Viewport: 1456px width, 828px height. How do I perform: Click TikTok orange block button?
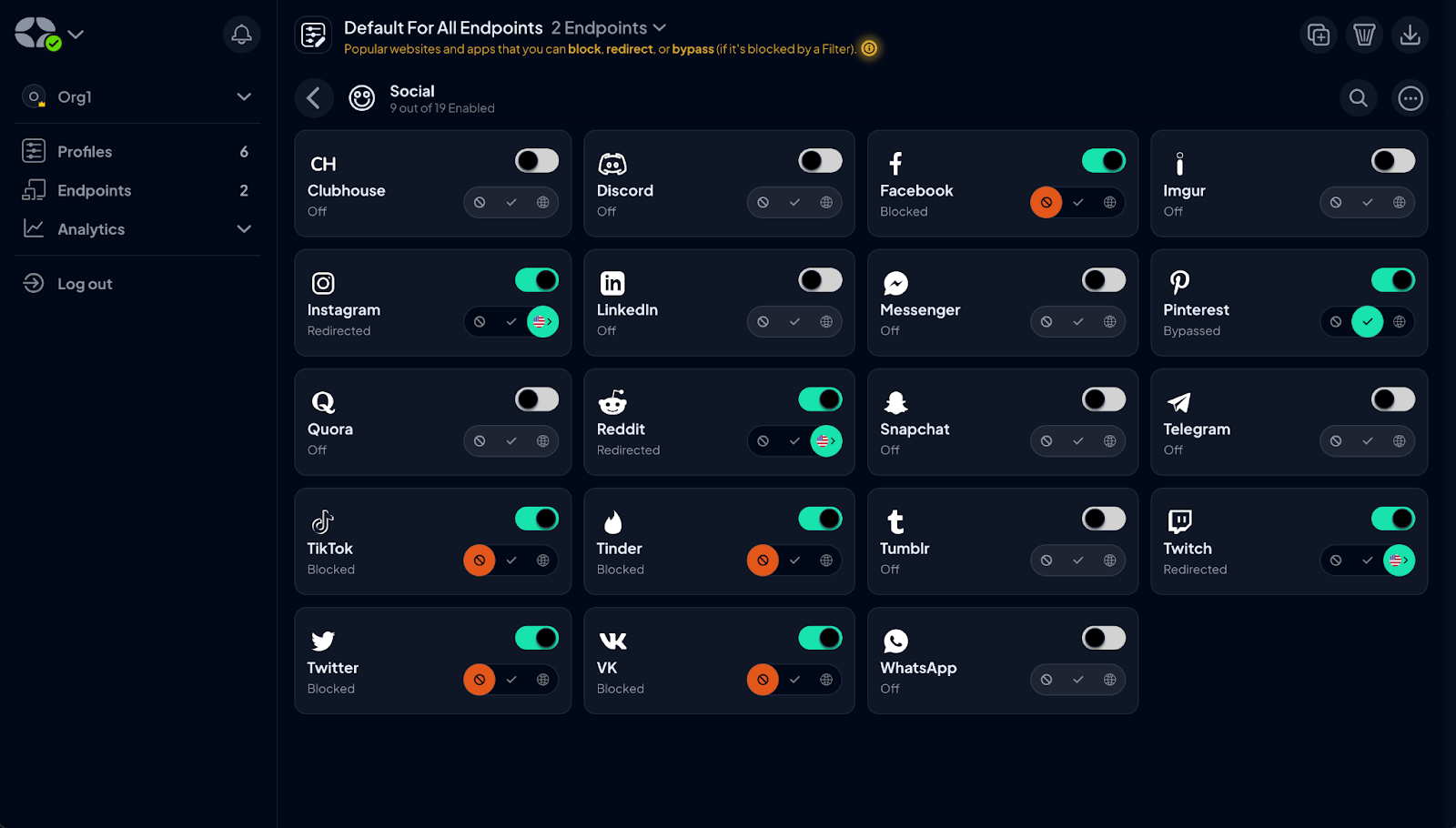480,560
